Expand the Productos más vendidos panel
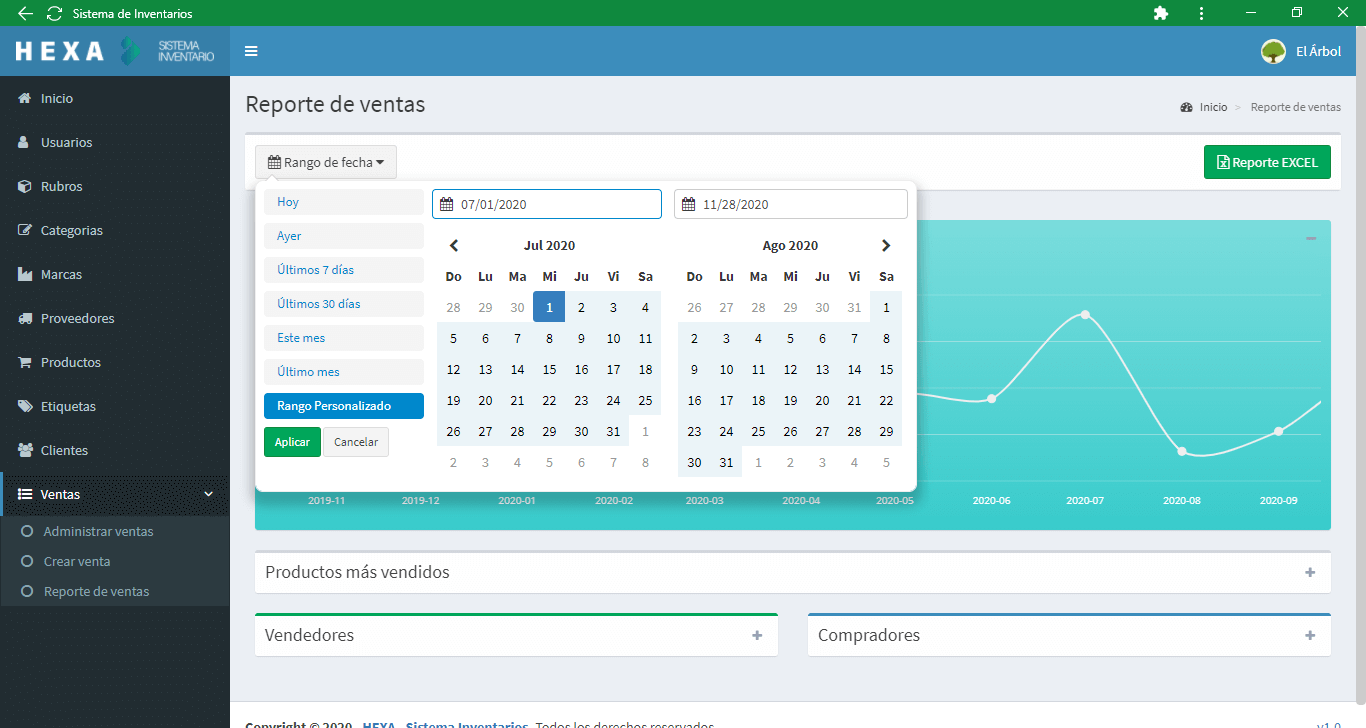The width and height of the screenshot is (1366, 728). point(1310,573)
